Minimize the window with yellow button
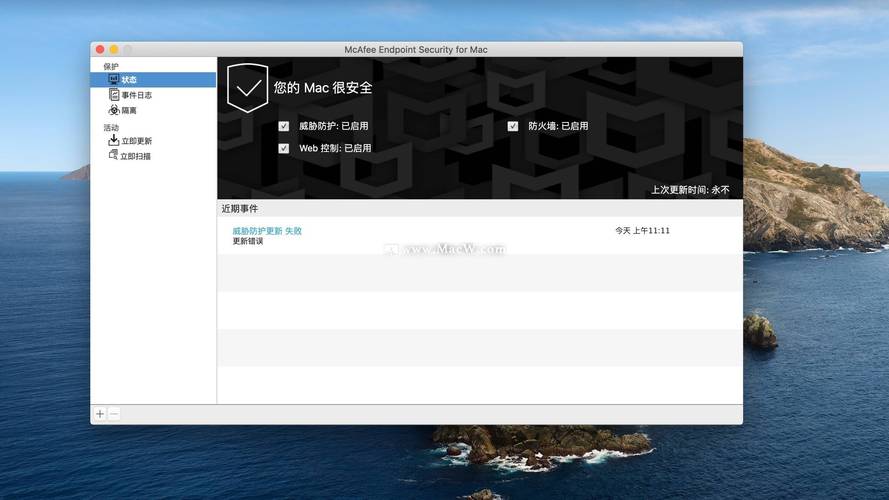The width and height of the screenshot is (889, 500). click(x=114, y=49)
